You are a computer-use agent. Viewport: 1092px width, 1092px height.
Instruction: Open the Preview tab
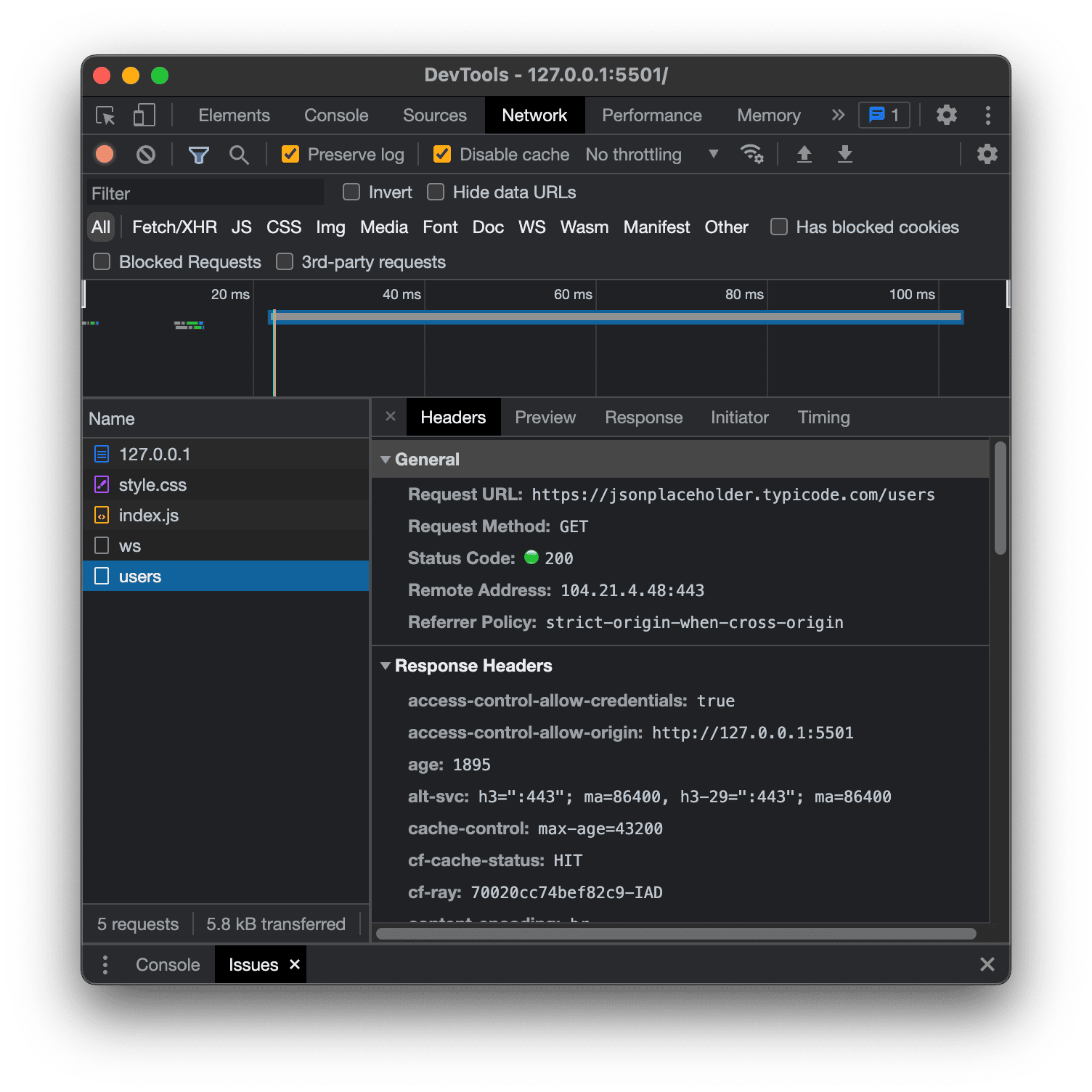click(545, 417)
